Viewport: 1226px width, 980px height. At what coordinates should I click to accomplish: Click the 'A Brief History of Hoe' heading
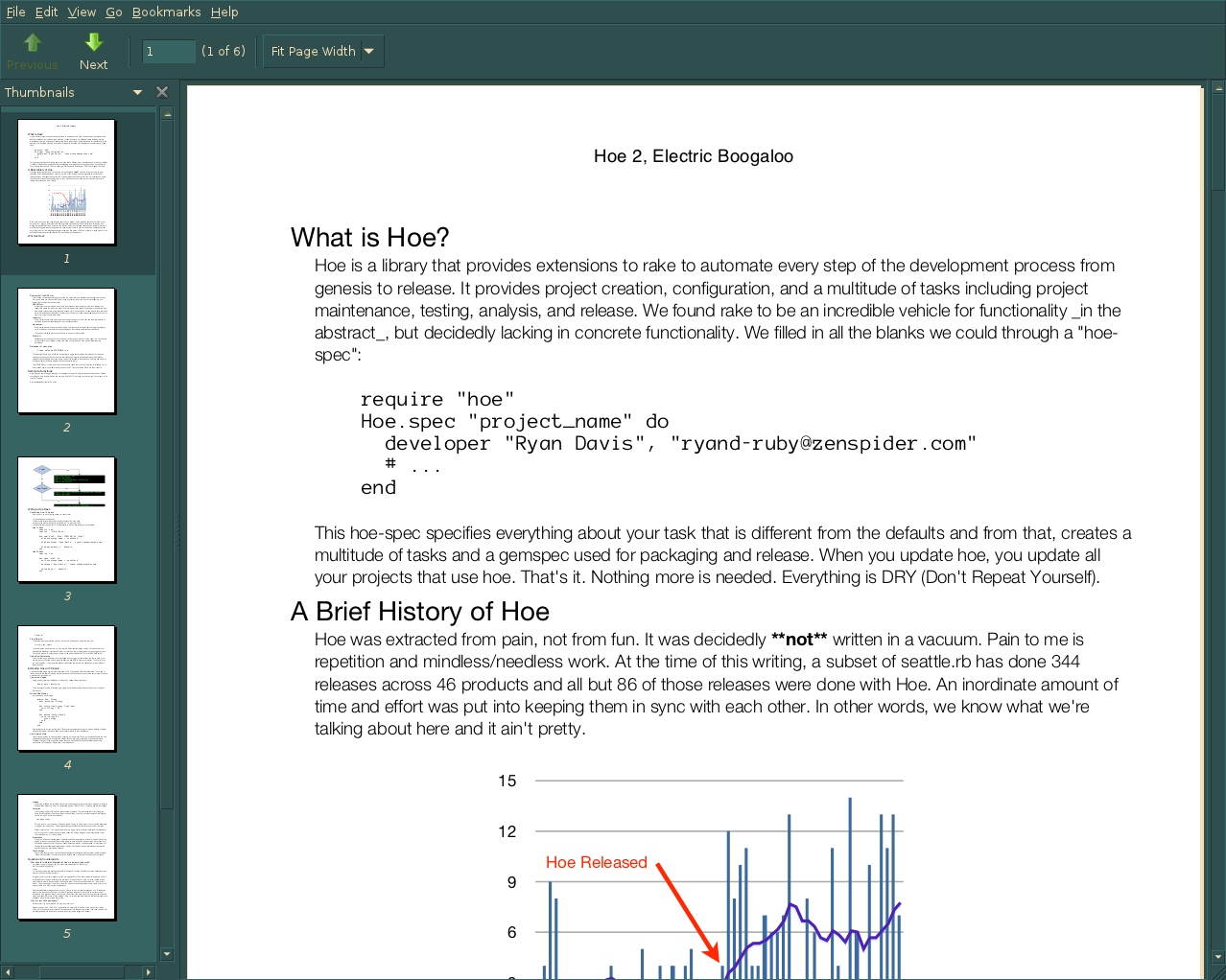pyautogui.click(x=420, y=612)
